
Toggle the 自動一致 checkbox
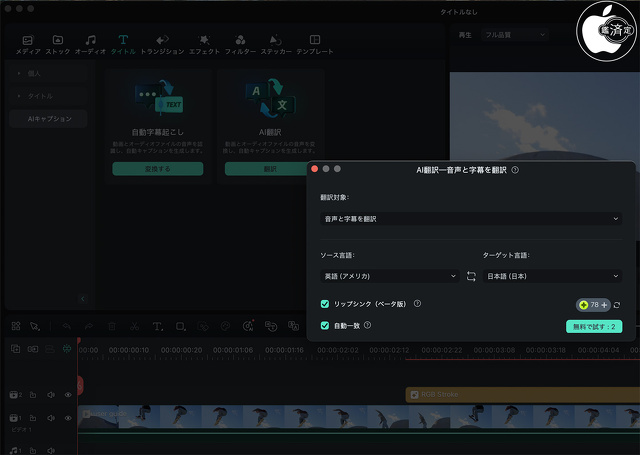325,326
